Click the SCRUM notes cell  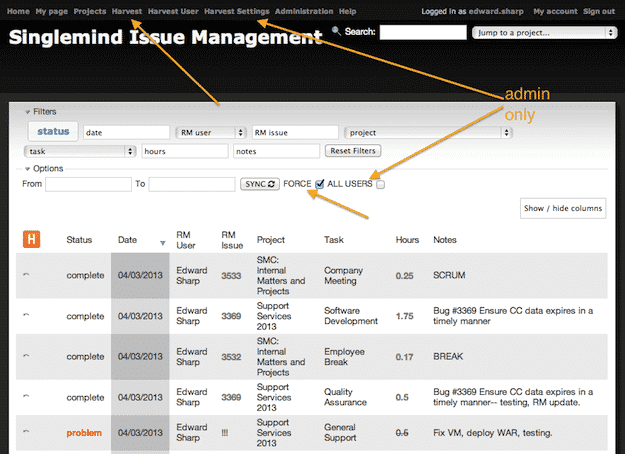[x=449, y=275]
